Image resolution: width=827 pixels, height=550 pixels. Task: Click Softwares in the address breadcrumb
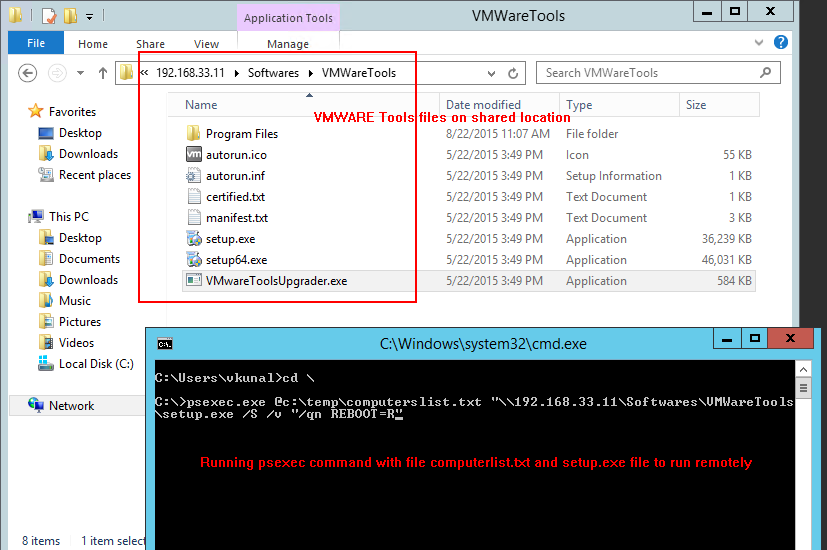coord(273,73)
